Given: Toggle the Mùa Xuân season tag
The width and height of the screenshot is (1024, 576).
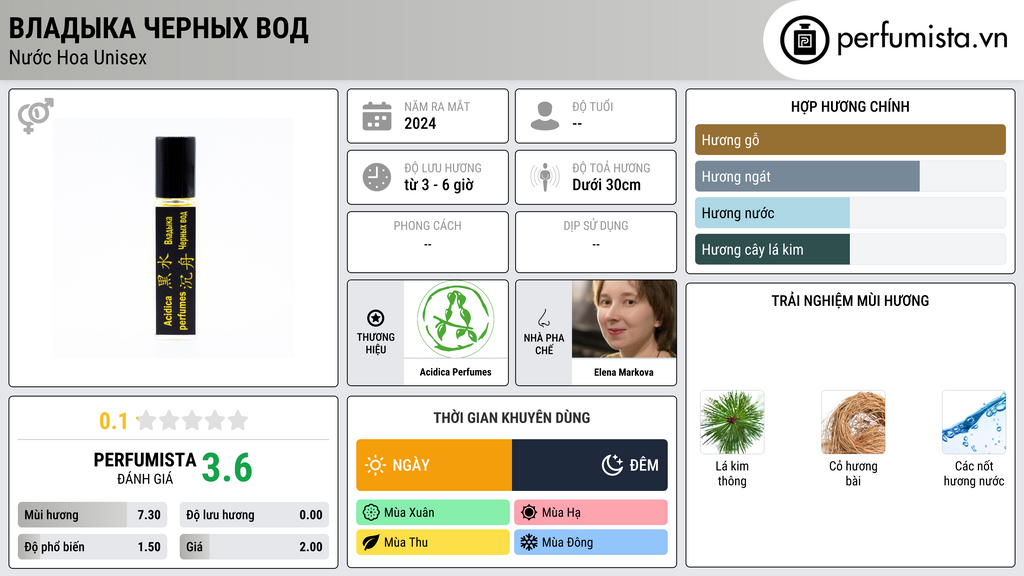Looking at the screenshot, I should (x=433, y=513).
